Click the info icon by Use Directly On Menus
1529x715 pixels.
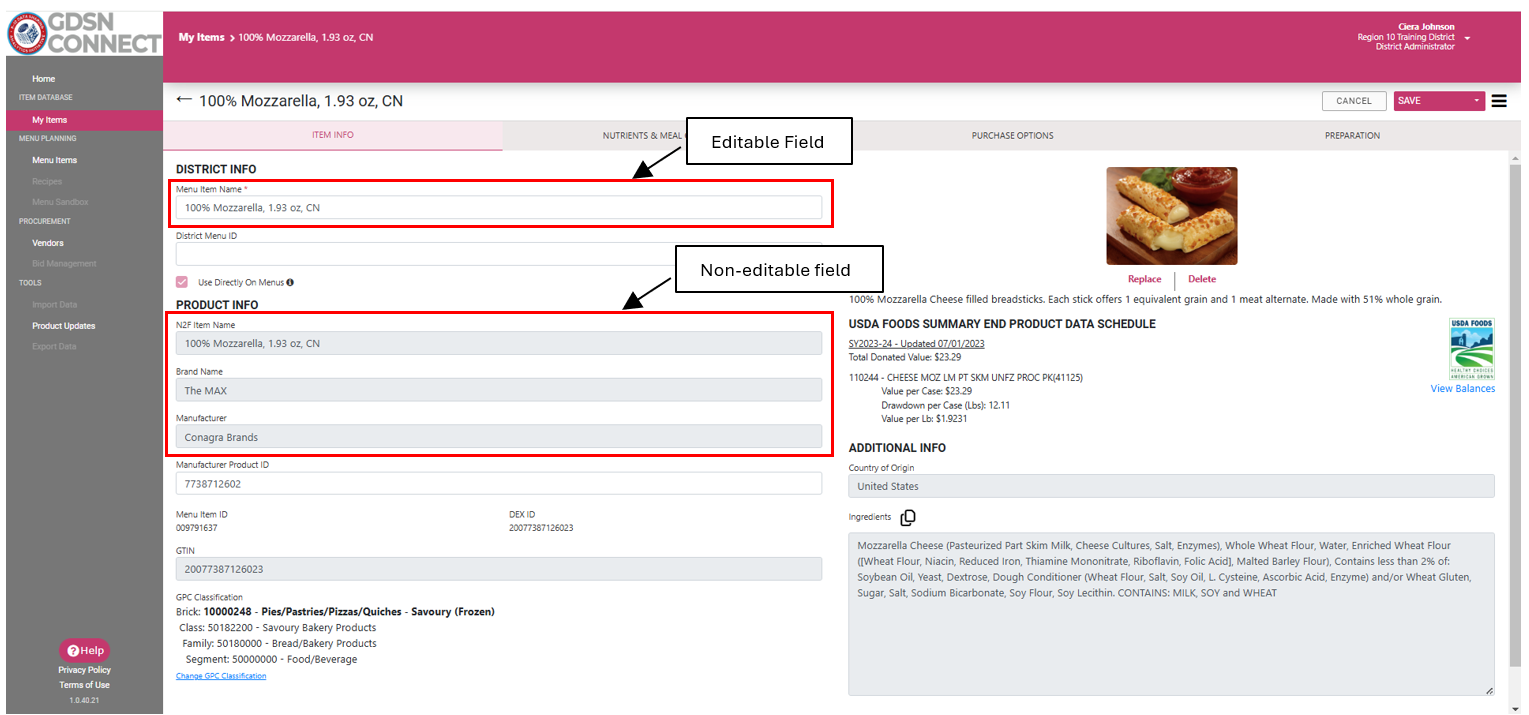click(x=290, y=283)
